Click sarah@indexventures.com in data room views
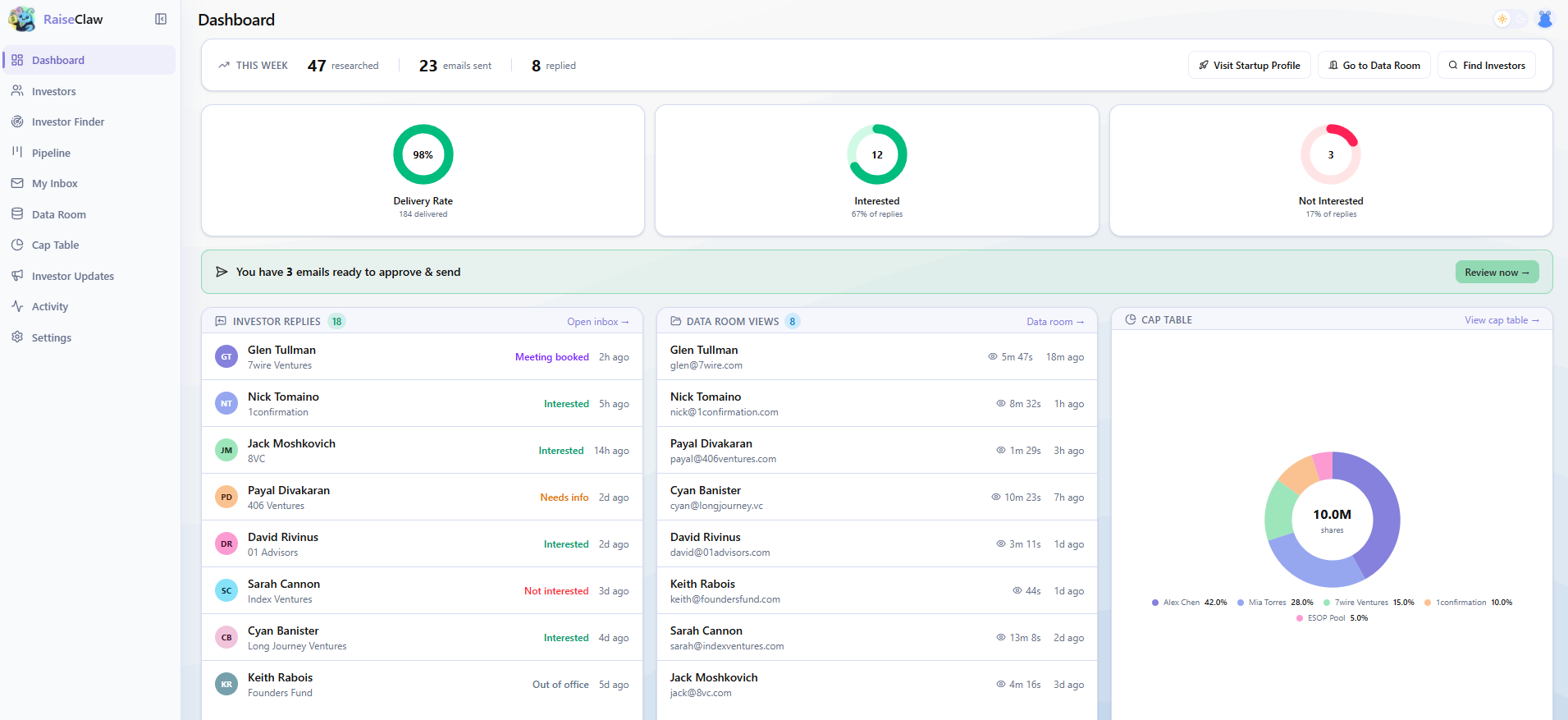The image size is (1568, 720). pyautogui.click(x=727, y=646)
